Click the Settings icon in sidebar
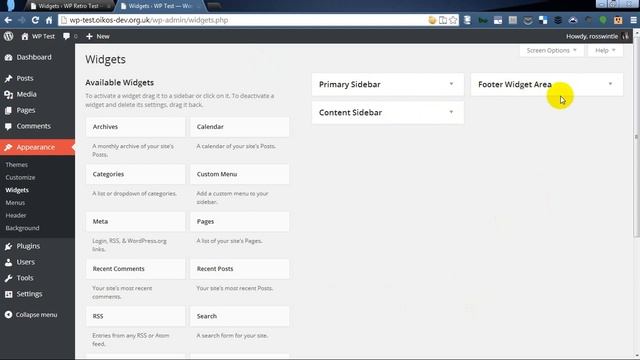Image resolution: width=640 pixels, height=360 pixels. click(9, 294)
